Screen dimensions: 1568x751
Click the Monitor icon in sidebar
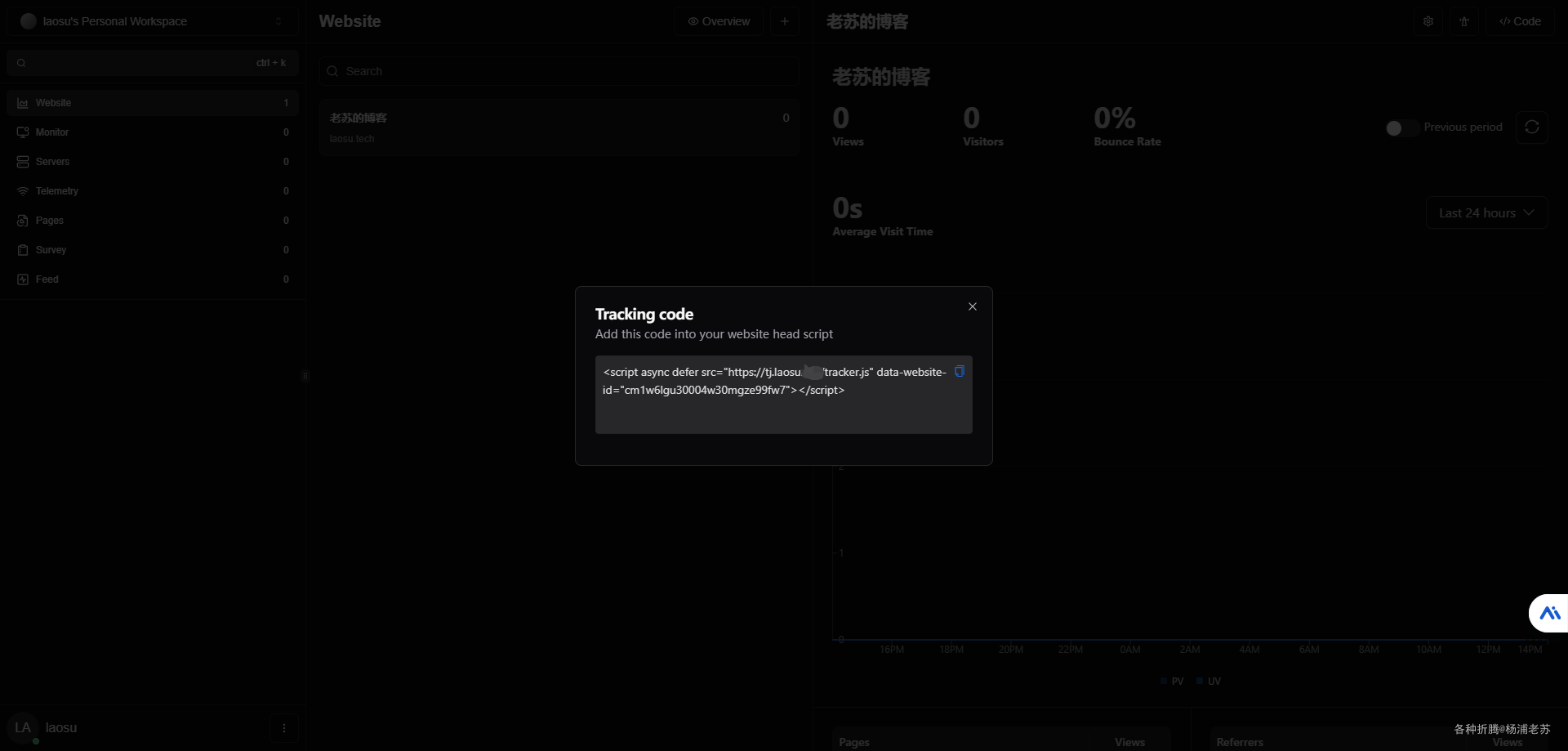(x=23, y=132)
